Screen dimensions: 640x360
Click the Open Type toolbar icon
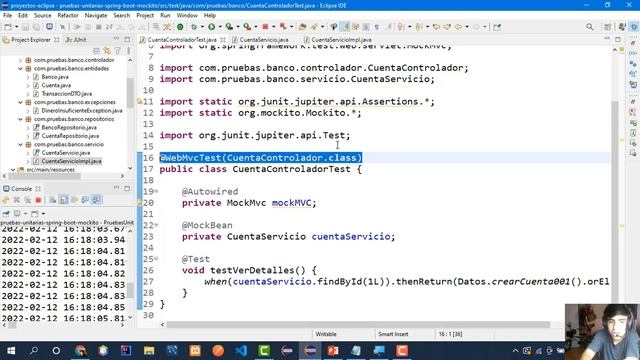302,27
